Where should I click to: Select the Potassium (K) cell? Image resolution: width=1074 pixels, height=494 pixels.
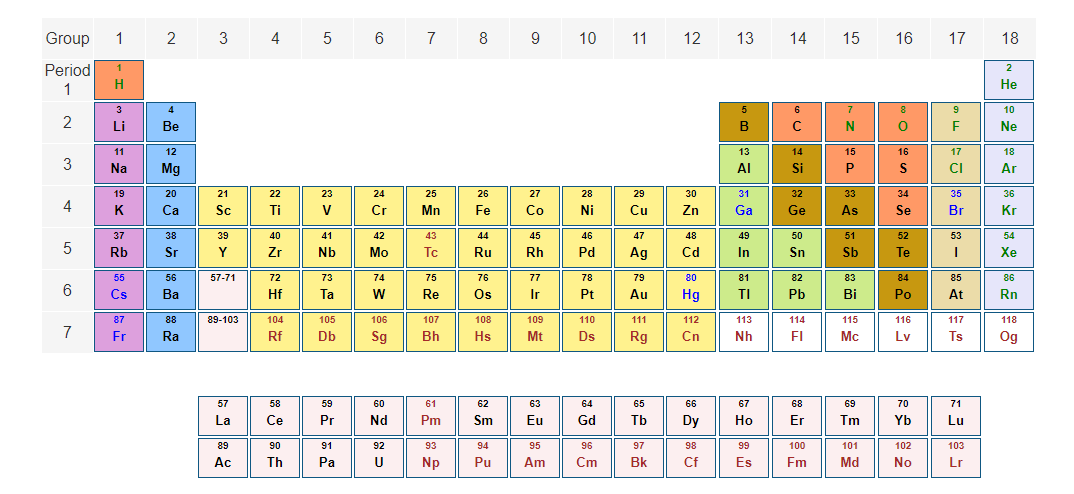119,206
